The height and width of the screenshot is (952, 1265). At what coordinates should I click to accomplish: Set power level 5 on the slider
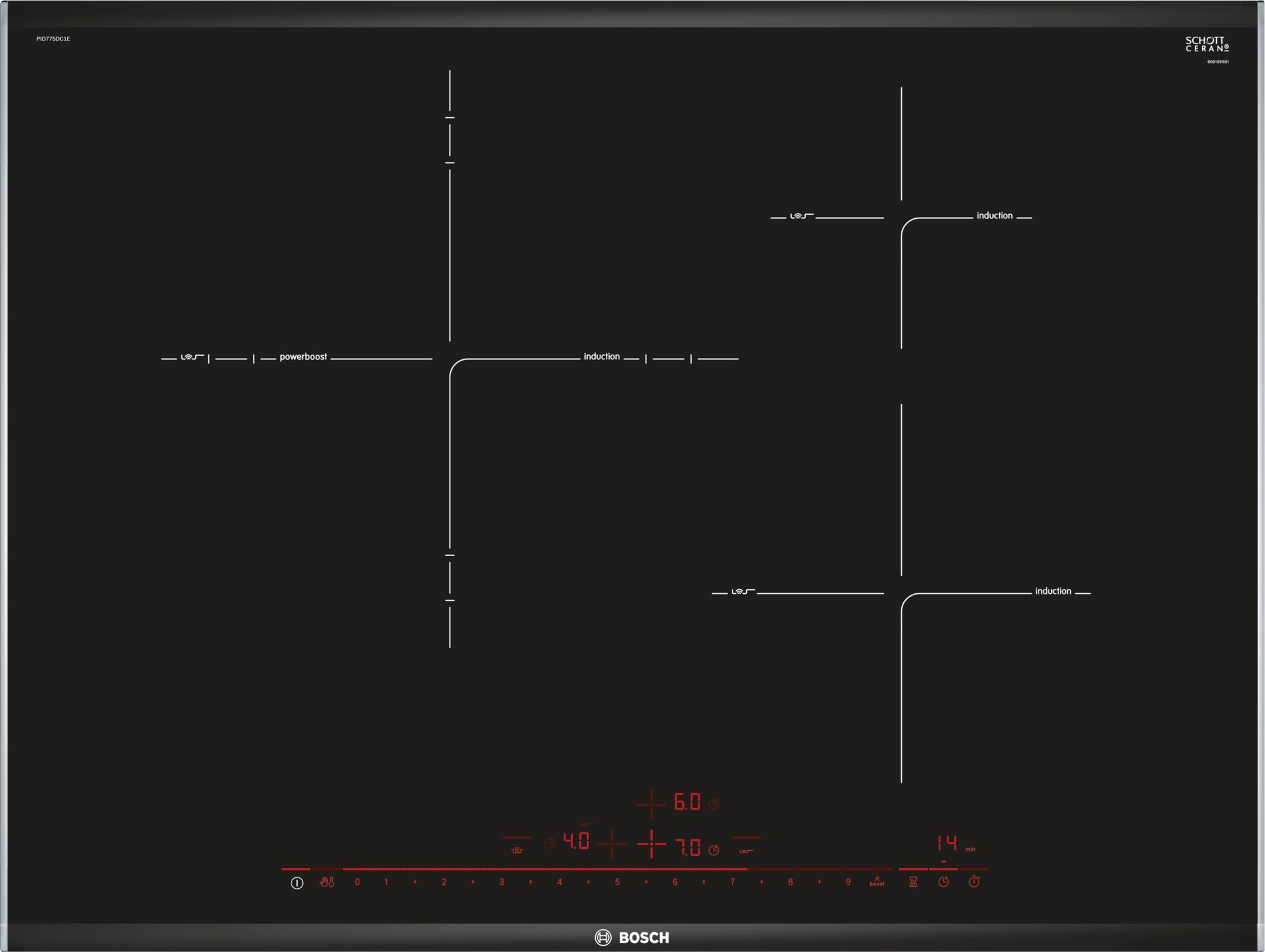617,882
